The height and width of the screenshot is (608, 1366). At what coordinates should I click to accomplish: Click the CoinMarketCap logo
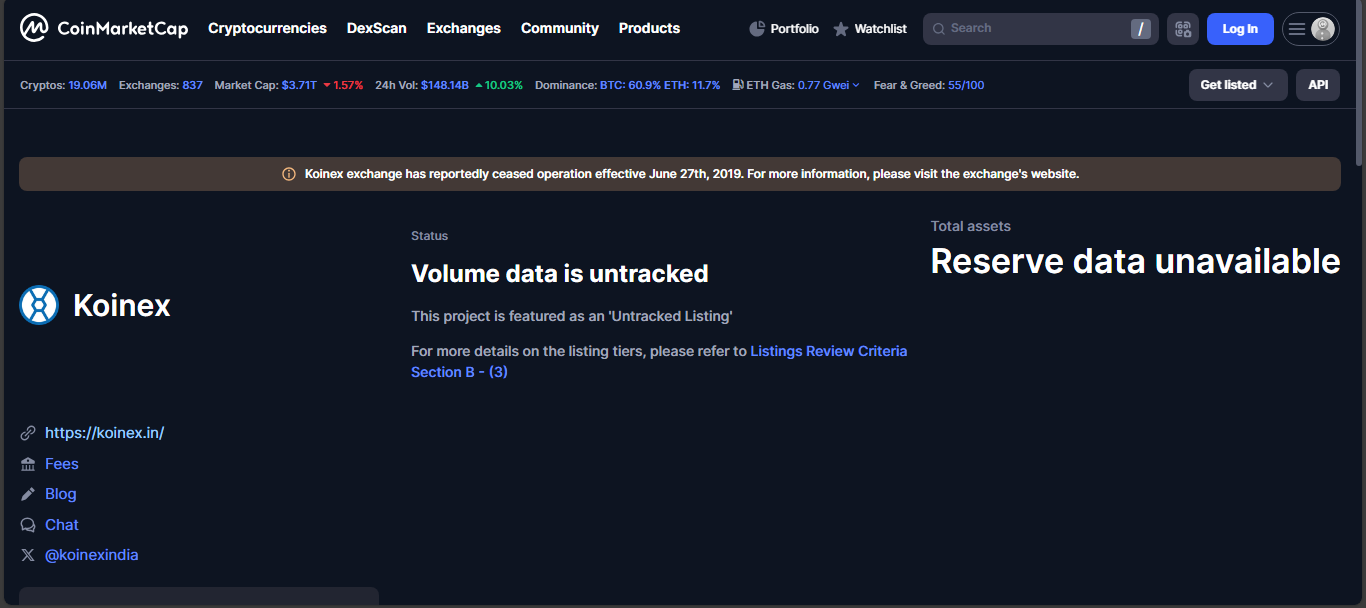coord(103,28)
